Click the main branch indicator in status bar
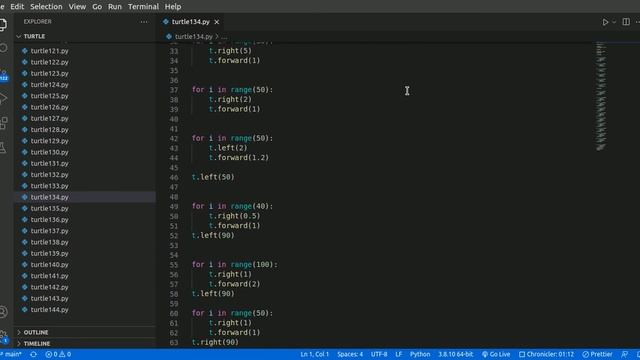The height and width of the screenshot is (360, 640). tap(11, 354)
